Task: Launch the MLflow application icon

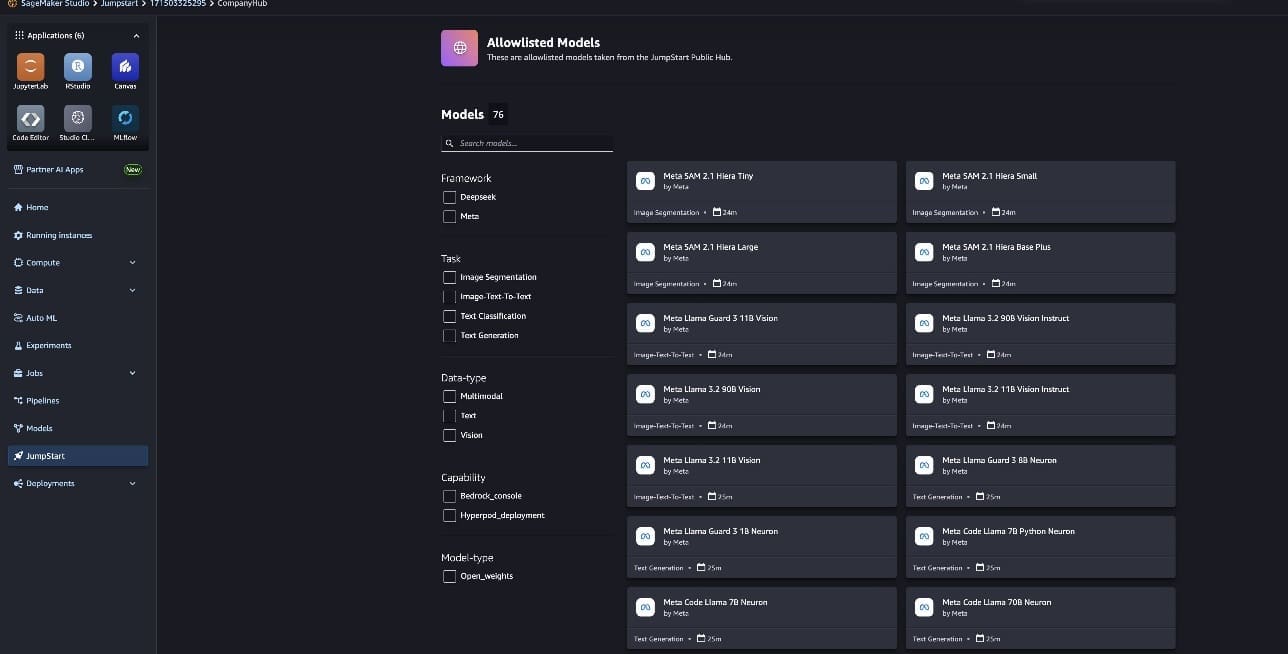Action: click(125, 118)
